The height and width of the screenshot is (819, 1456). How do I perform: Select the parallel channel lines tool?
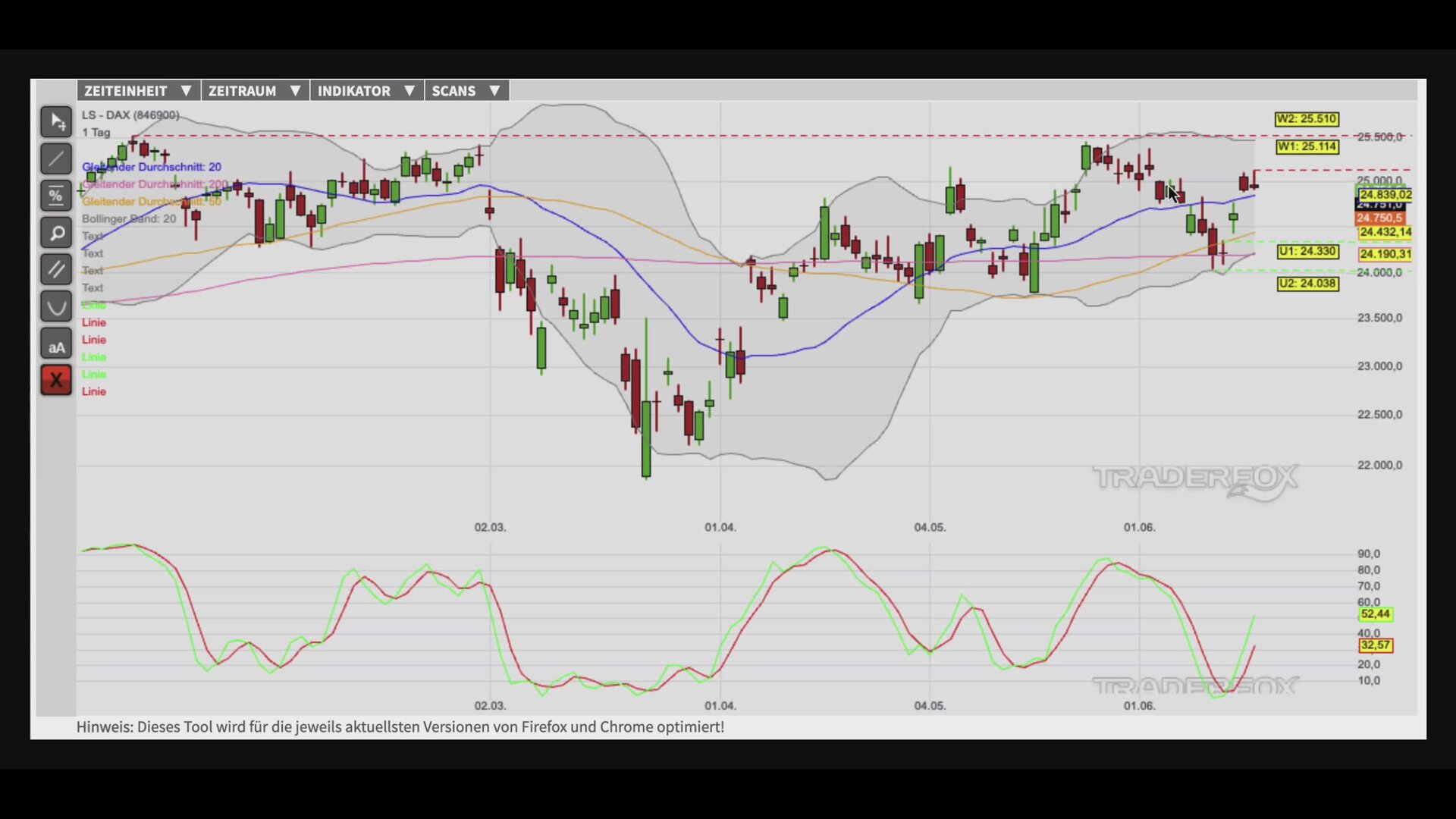(56, 269)
